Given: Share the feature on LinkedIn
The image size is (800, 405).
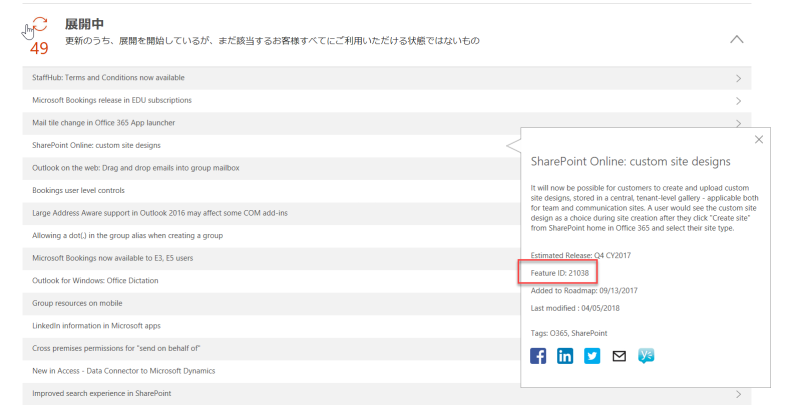Looking at the screenshot, I should point(565,356).
